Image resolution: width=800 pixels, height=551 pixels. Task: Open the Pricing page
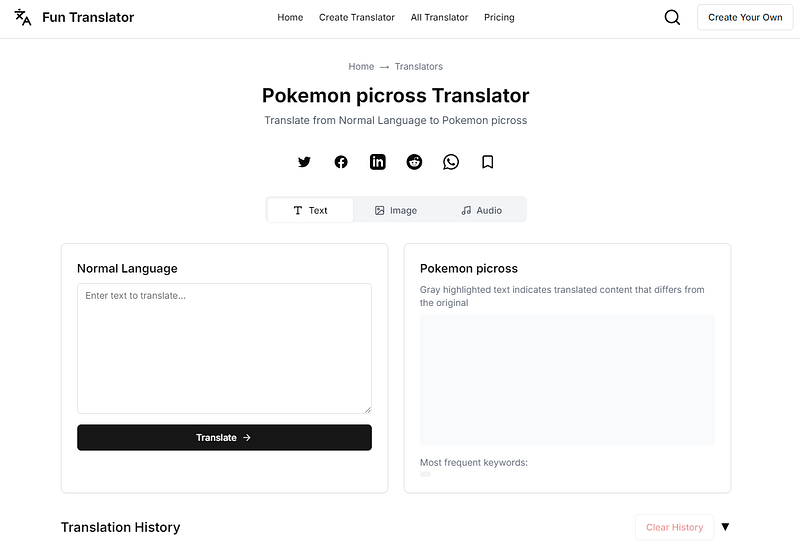tap(499, 17)
